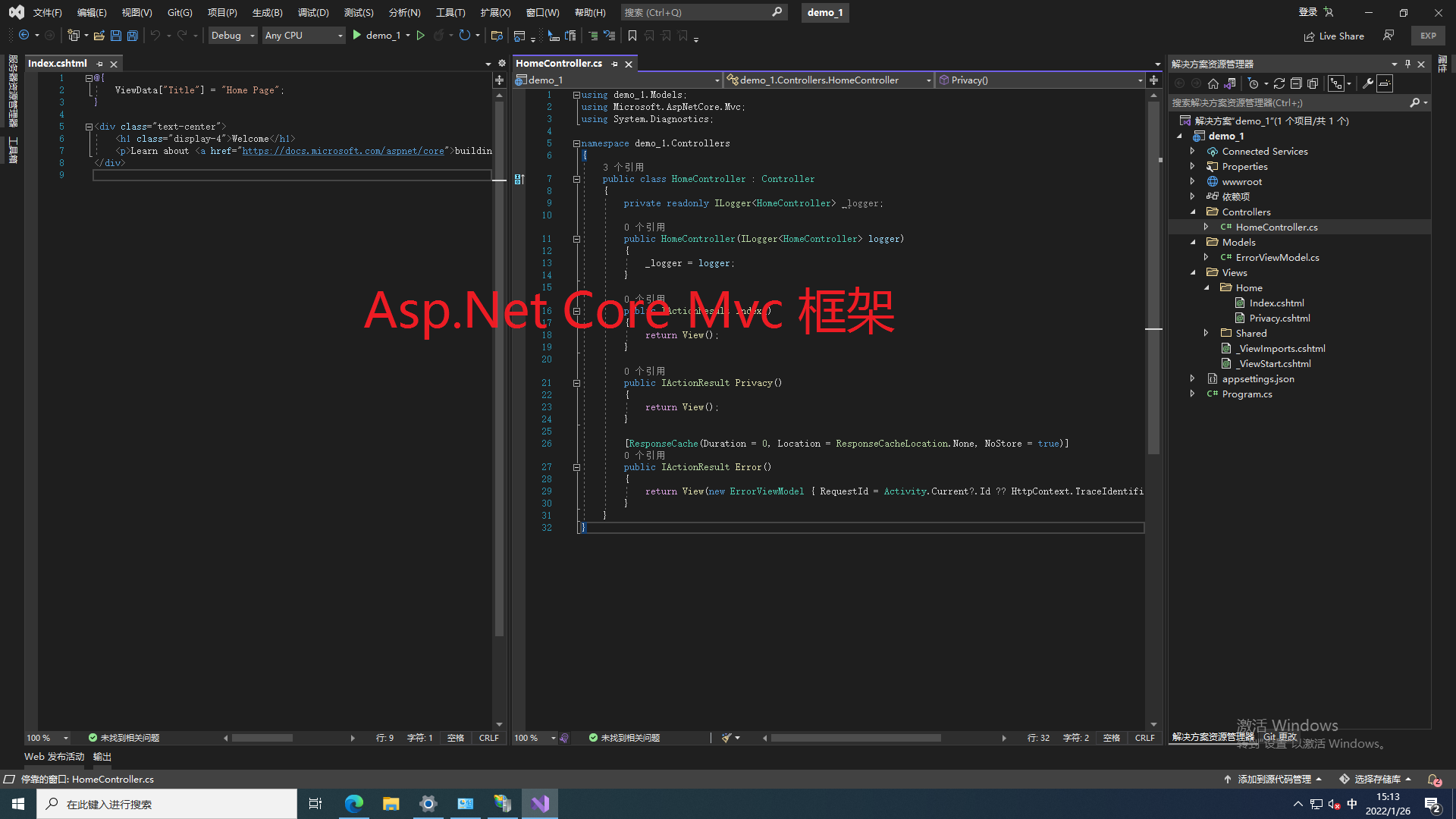Open Microsoft Edge from the taskbar

353,803
